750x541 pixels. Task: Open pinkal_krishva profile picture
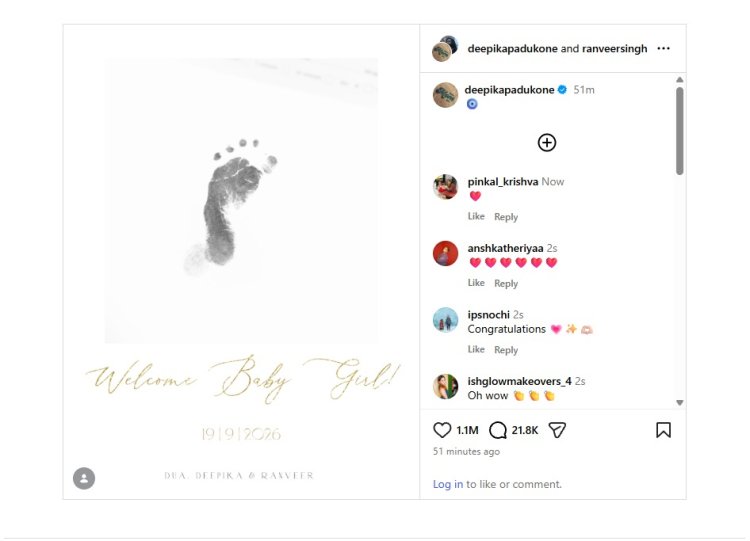click(445, 187)
